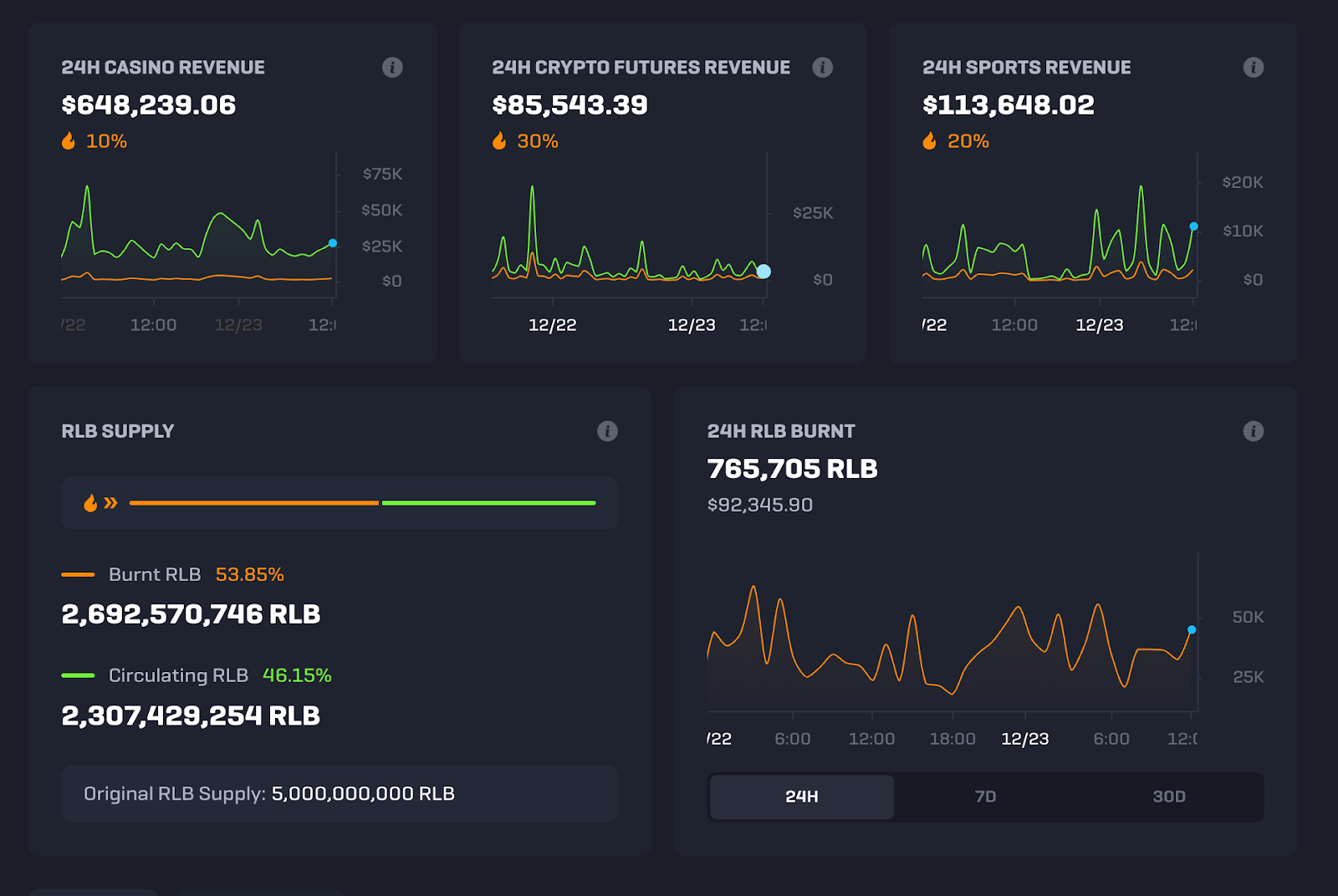The width and height of the screenshot is (1338, 896).
Task: Open info icon in RLB Supply card
Action: click(607, 431)
